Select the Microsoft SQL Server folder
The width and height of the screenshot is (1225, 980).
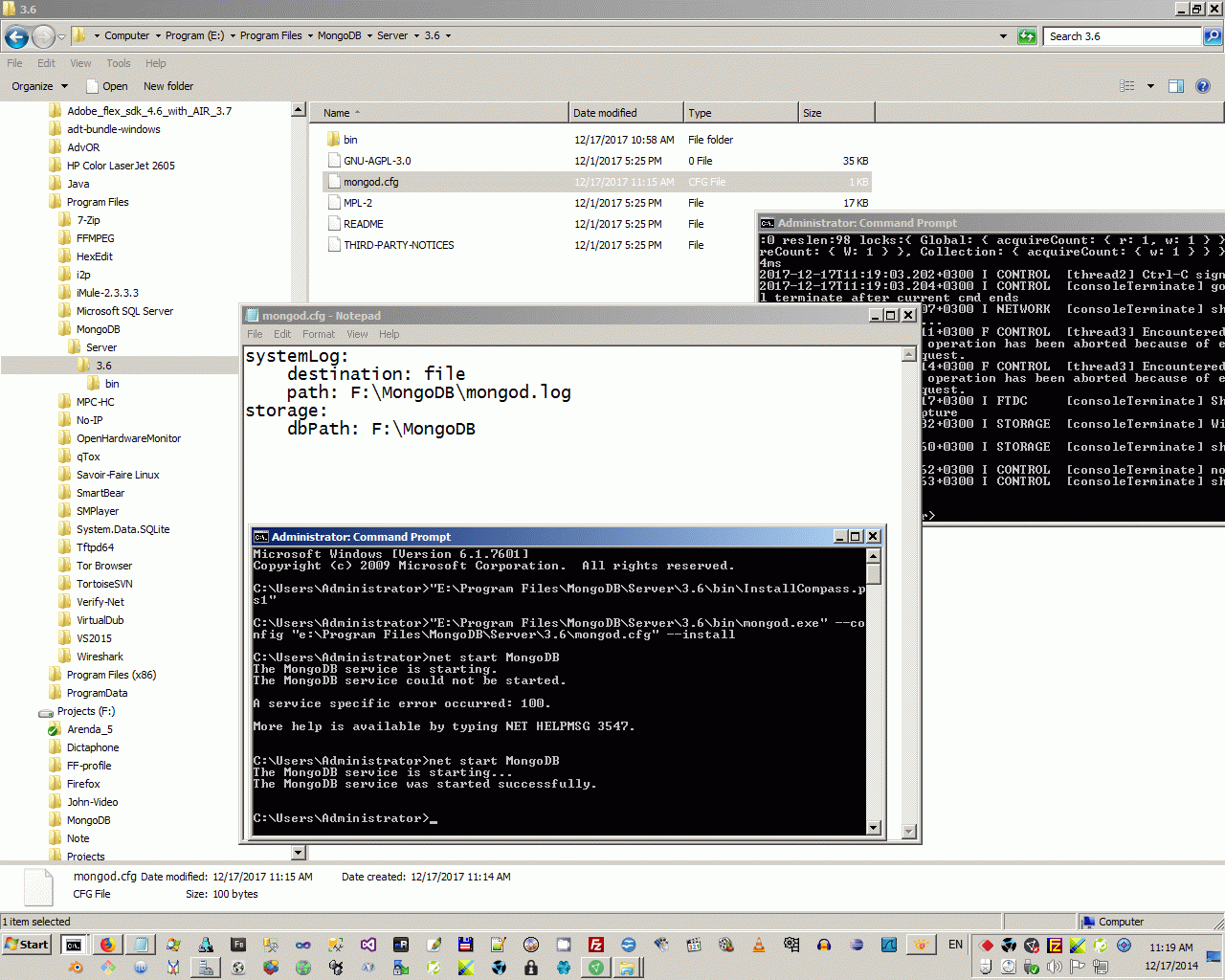click(x=124, y=311)
